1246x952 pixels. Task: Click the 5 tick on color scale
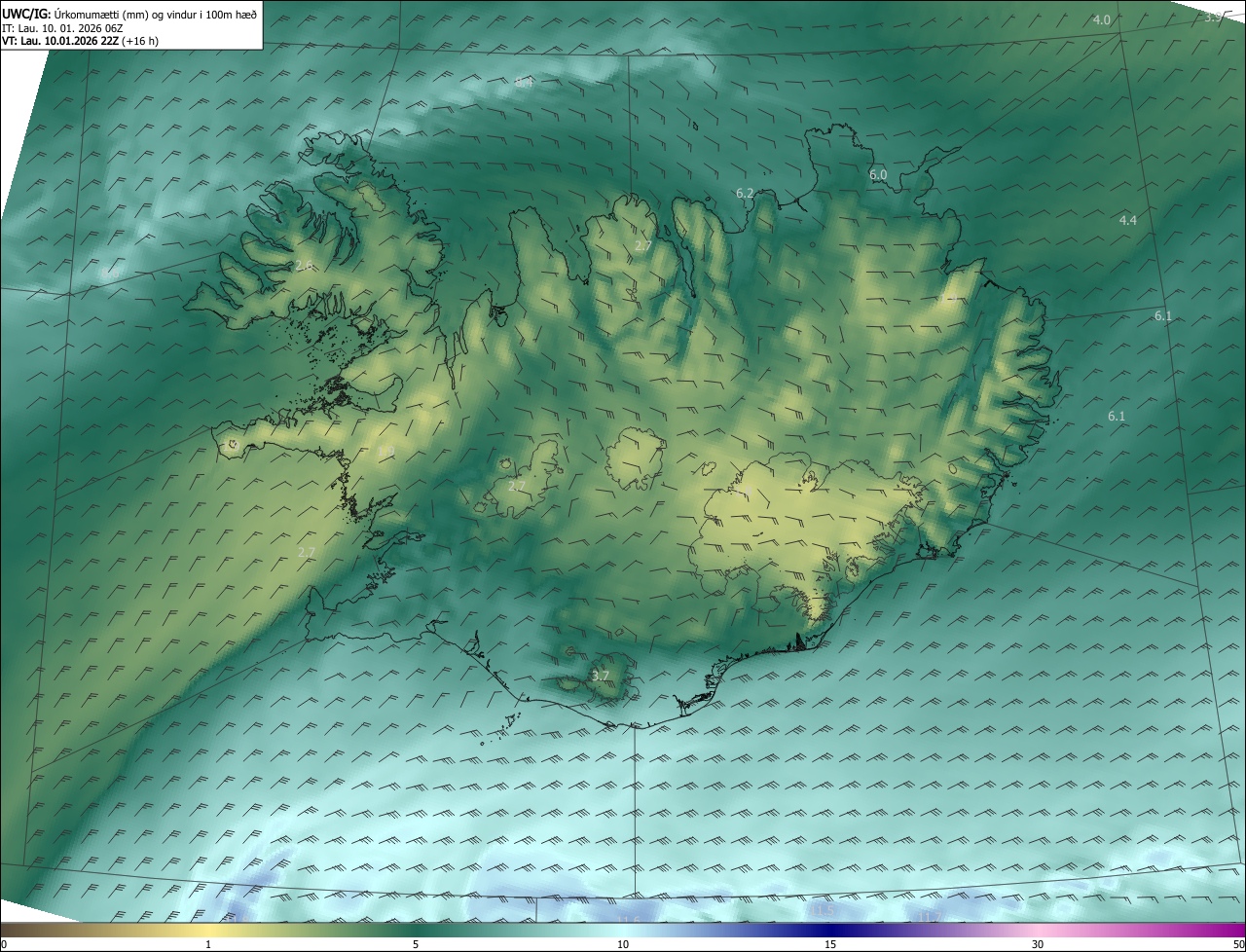(x=416, y=944)
